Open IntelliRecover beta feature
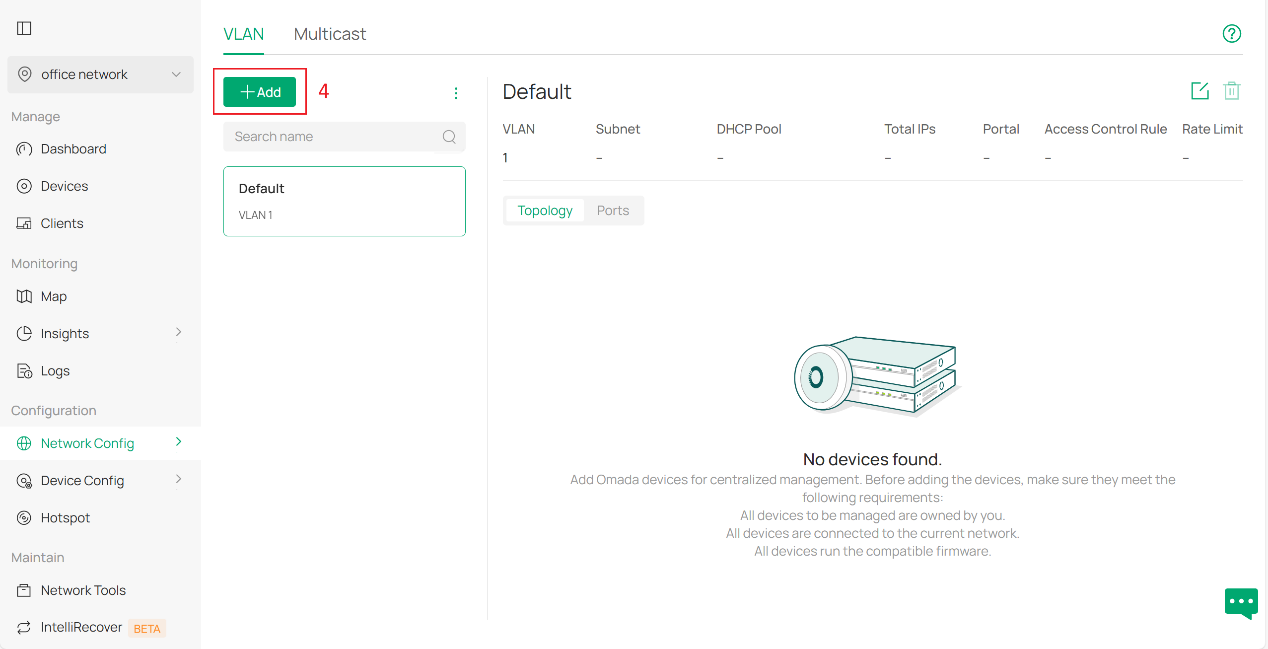 point(80,627)
